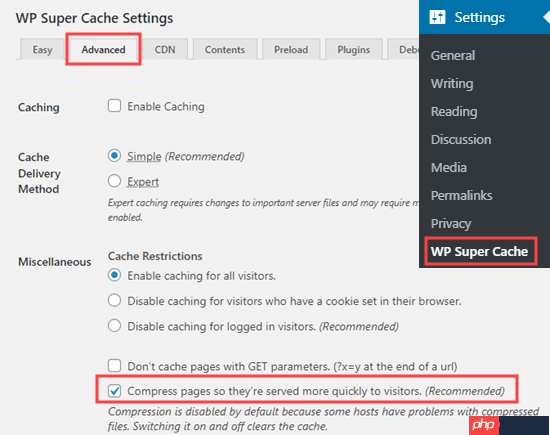Open the Contents tab

point(225,49)
